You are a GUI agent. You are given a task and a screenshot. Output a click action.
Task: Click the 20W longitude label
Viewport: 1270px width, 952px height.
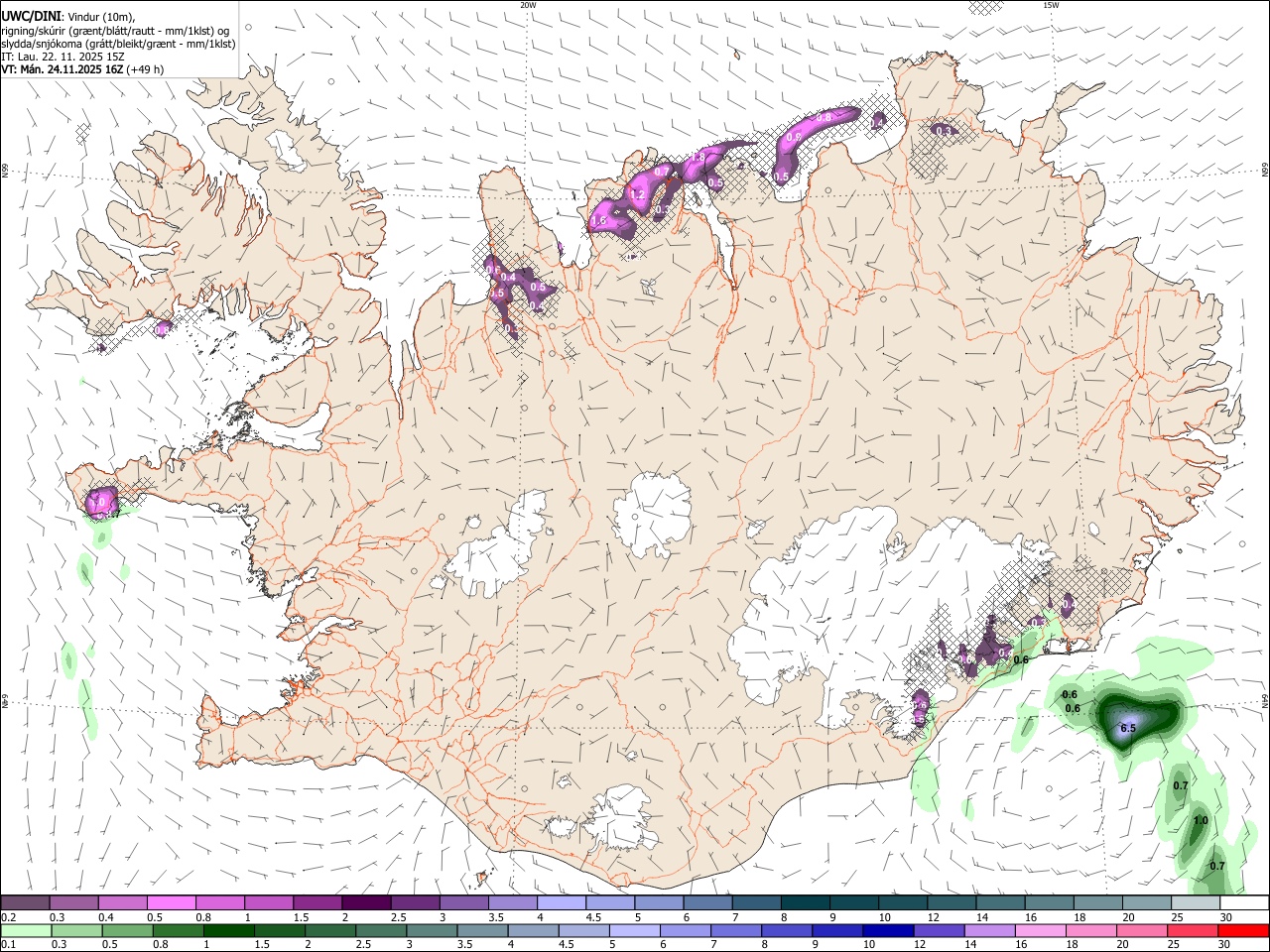coord(529,5)
